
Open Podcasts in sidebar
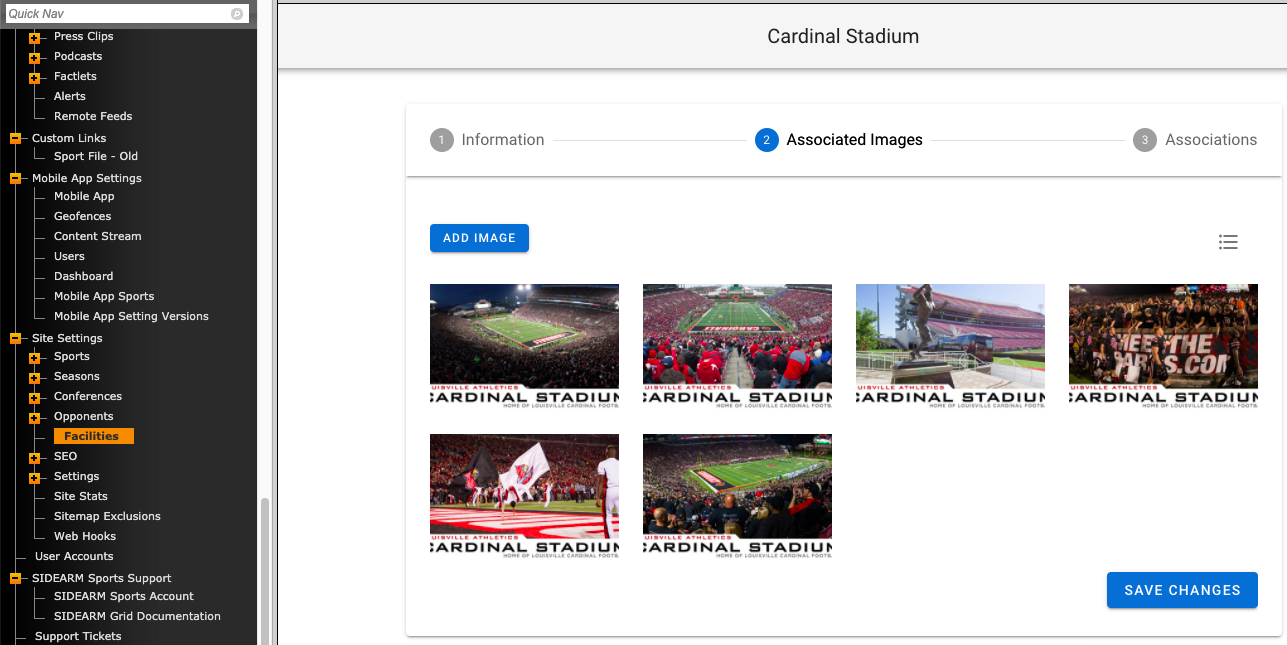78,56
